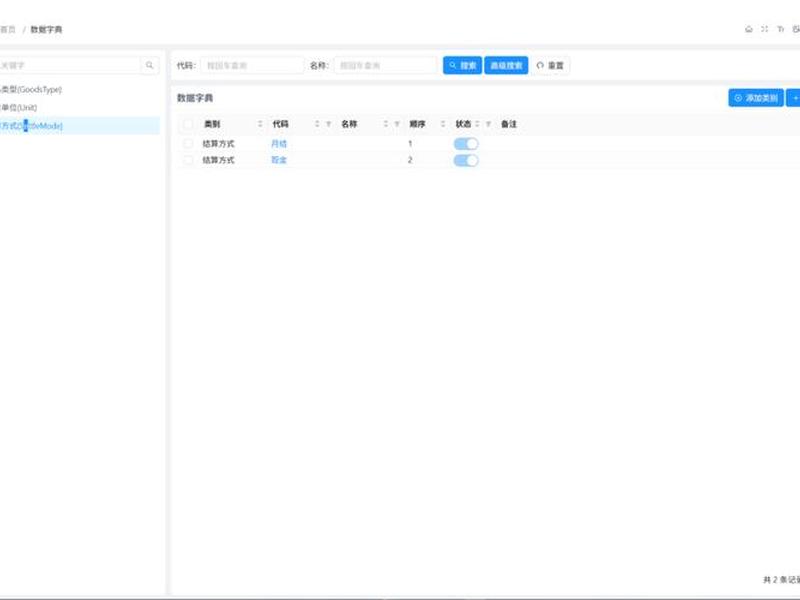Toggle the status switch for row 2

(x=466, y=160)
